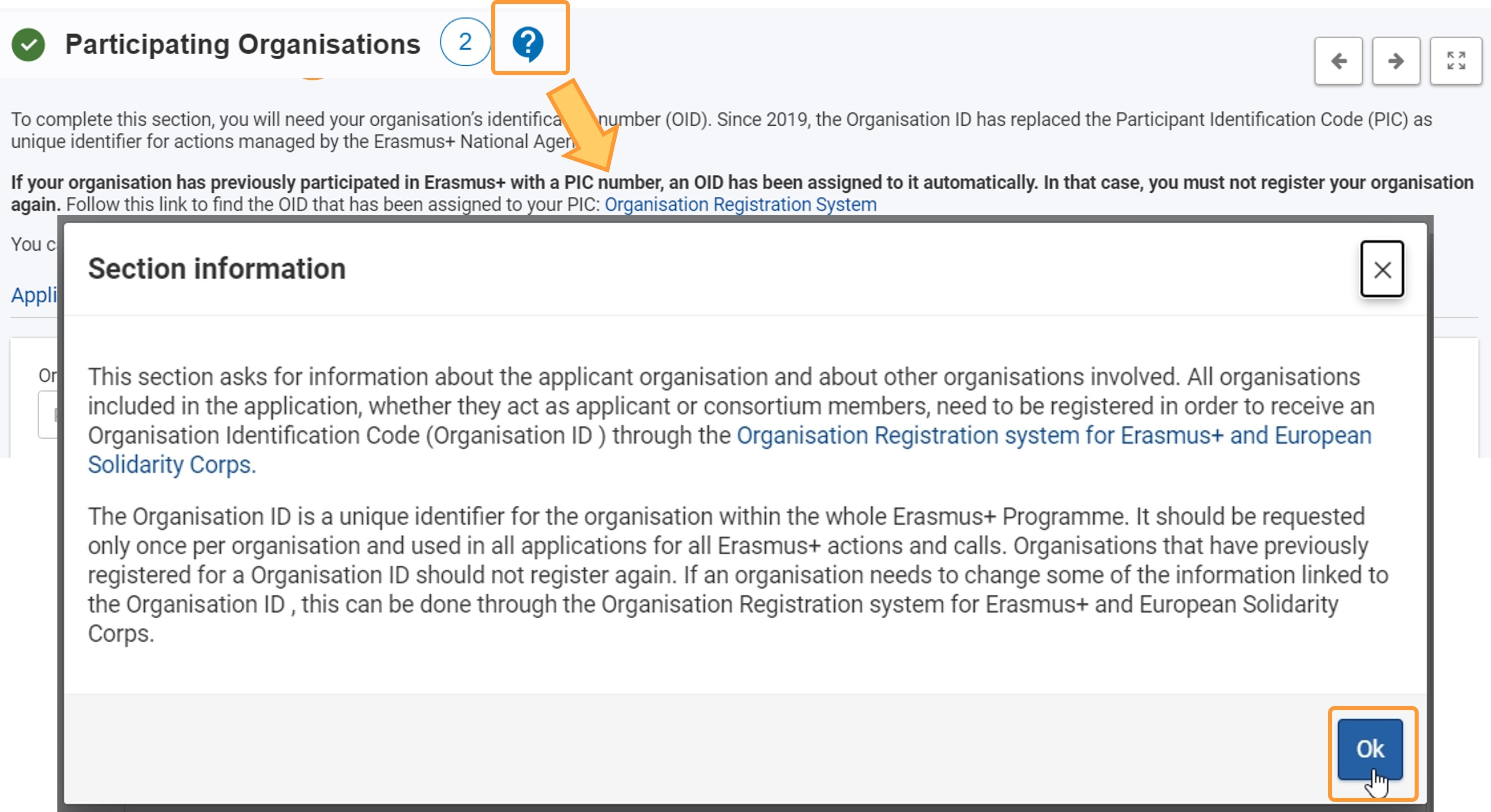
Task: Click the Section information dialog title
Action: [x=217, y=269]
